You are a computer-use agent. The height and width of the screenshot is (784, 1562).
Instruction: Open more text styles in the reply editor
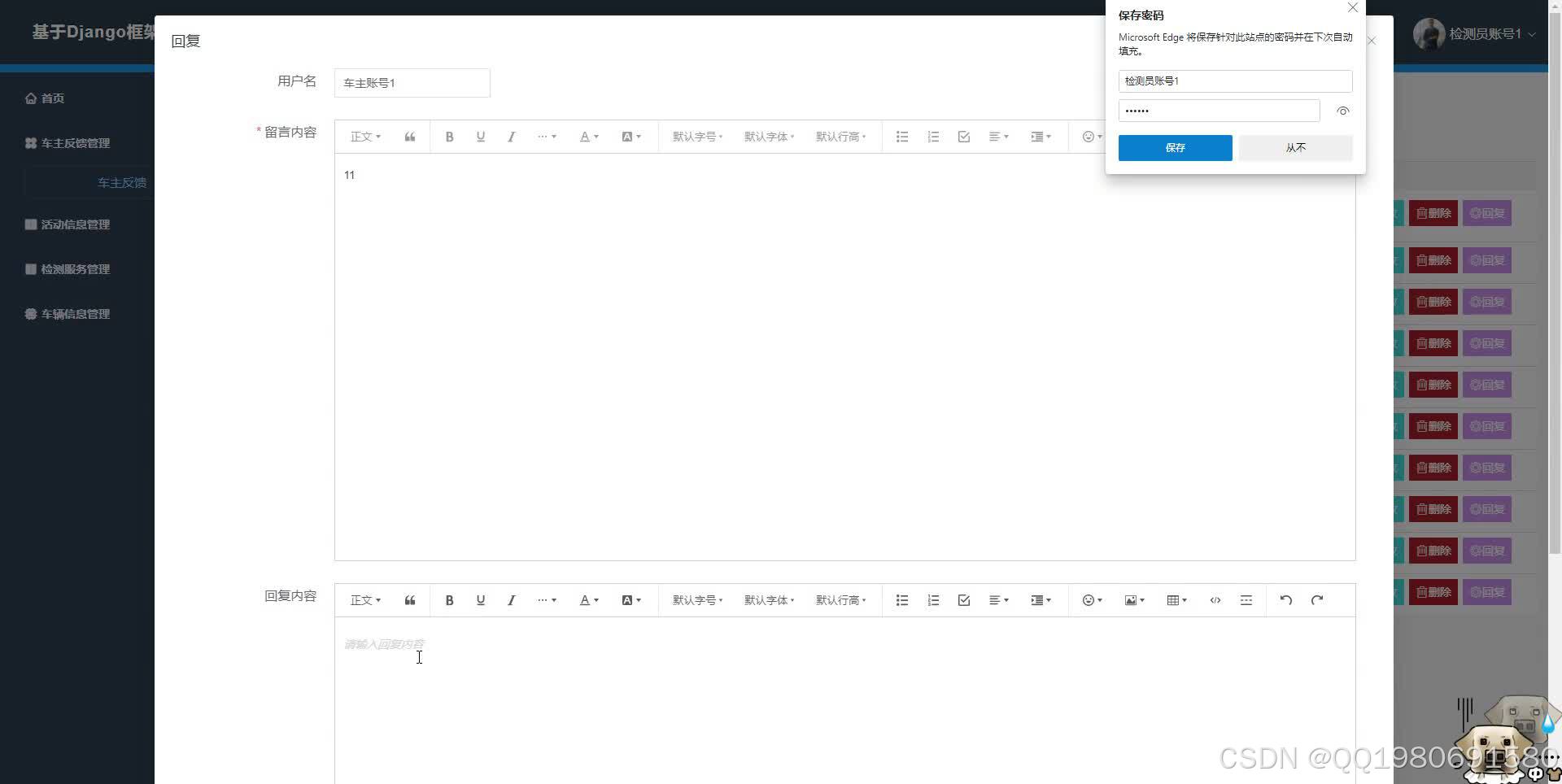[547, 600]
